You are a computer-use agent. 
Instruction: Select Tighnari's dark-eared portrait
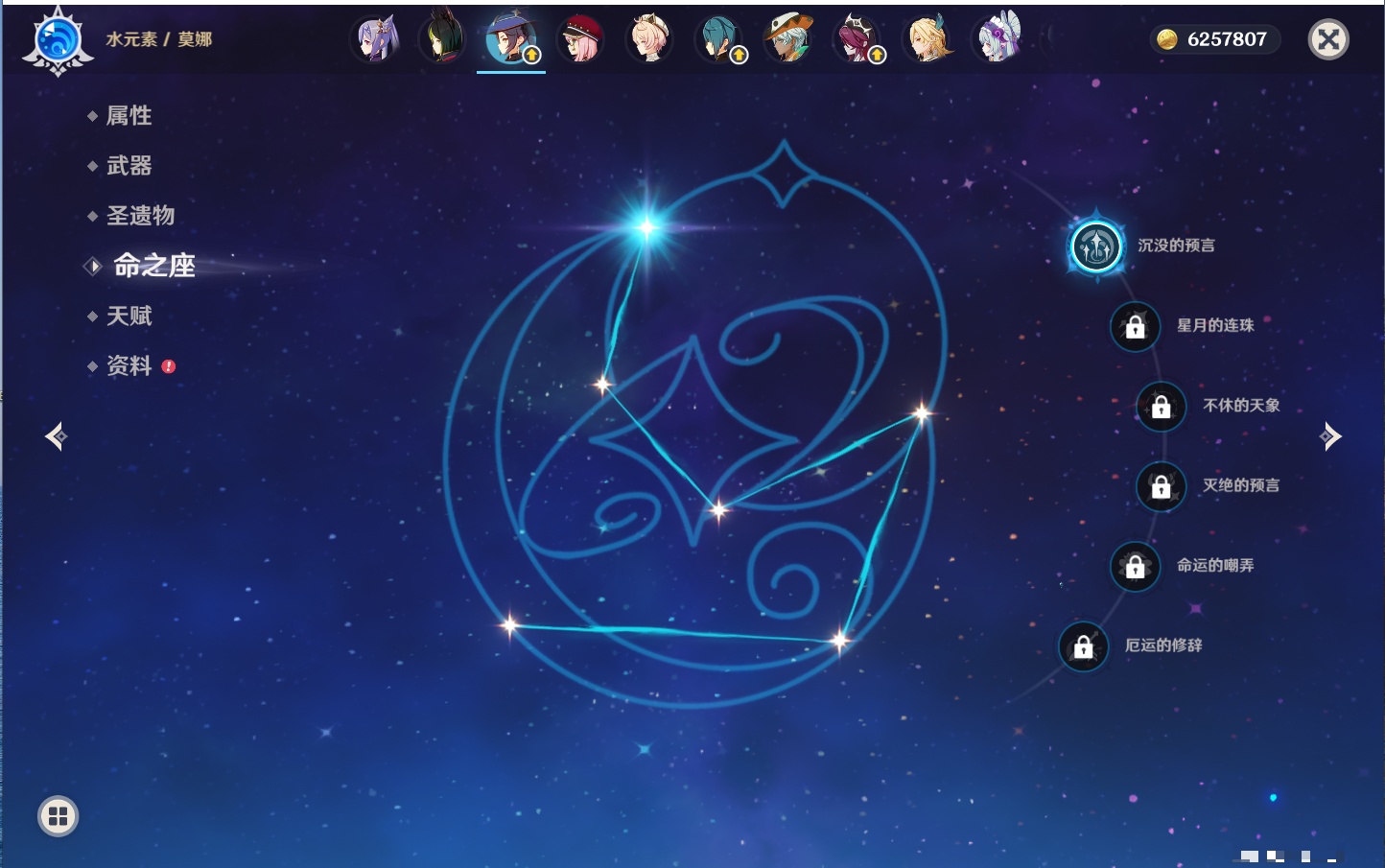click(442, 39)
